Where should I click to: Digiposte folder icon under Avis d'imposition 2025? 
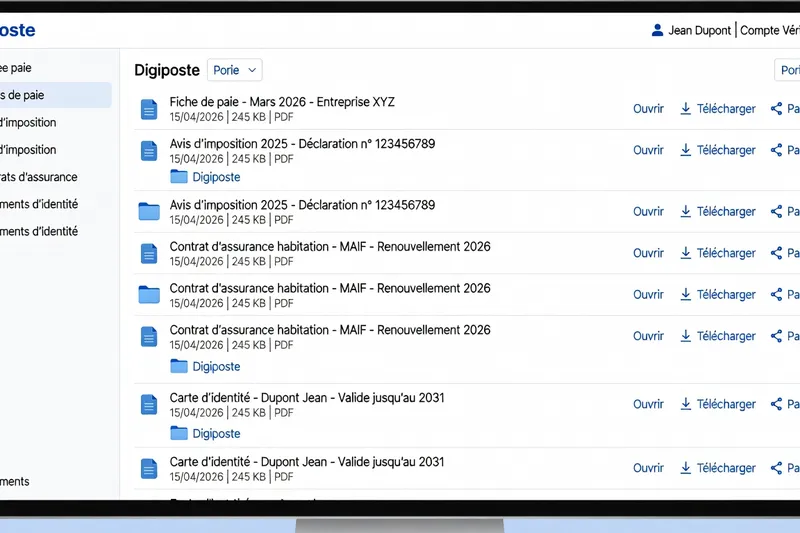[x=179, y=176]
